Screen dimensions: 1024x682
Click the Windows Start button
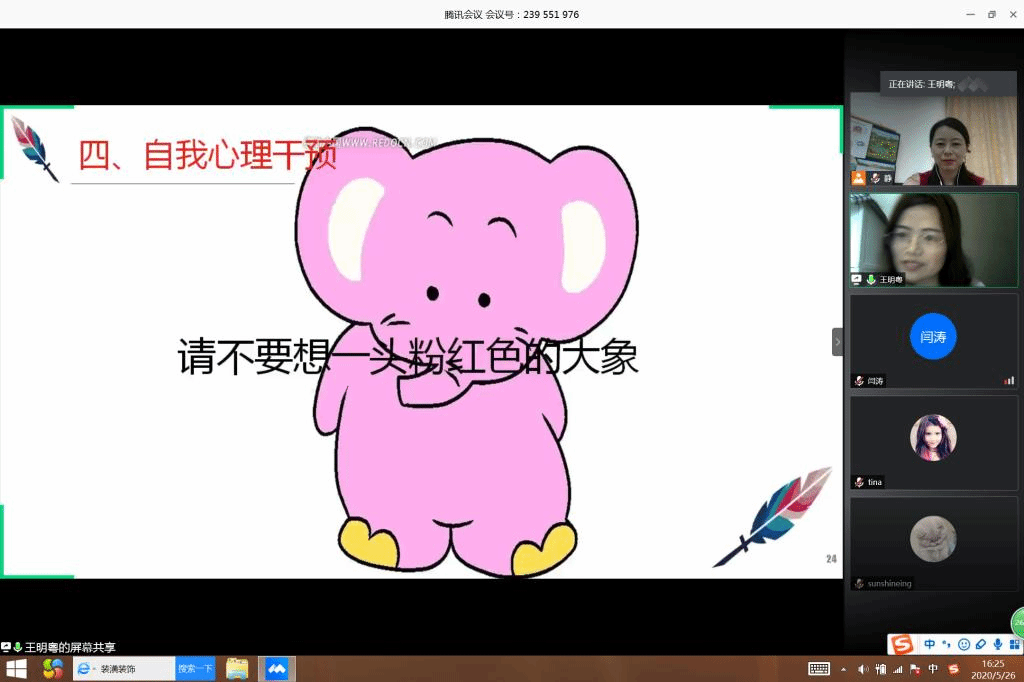click(x=16, y=669)
